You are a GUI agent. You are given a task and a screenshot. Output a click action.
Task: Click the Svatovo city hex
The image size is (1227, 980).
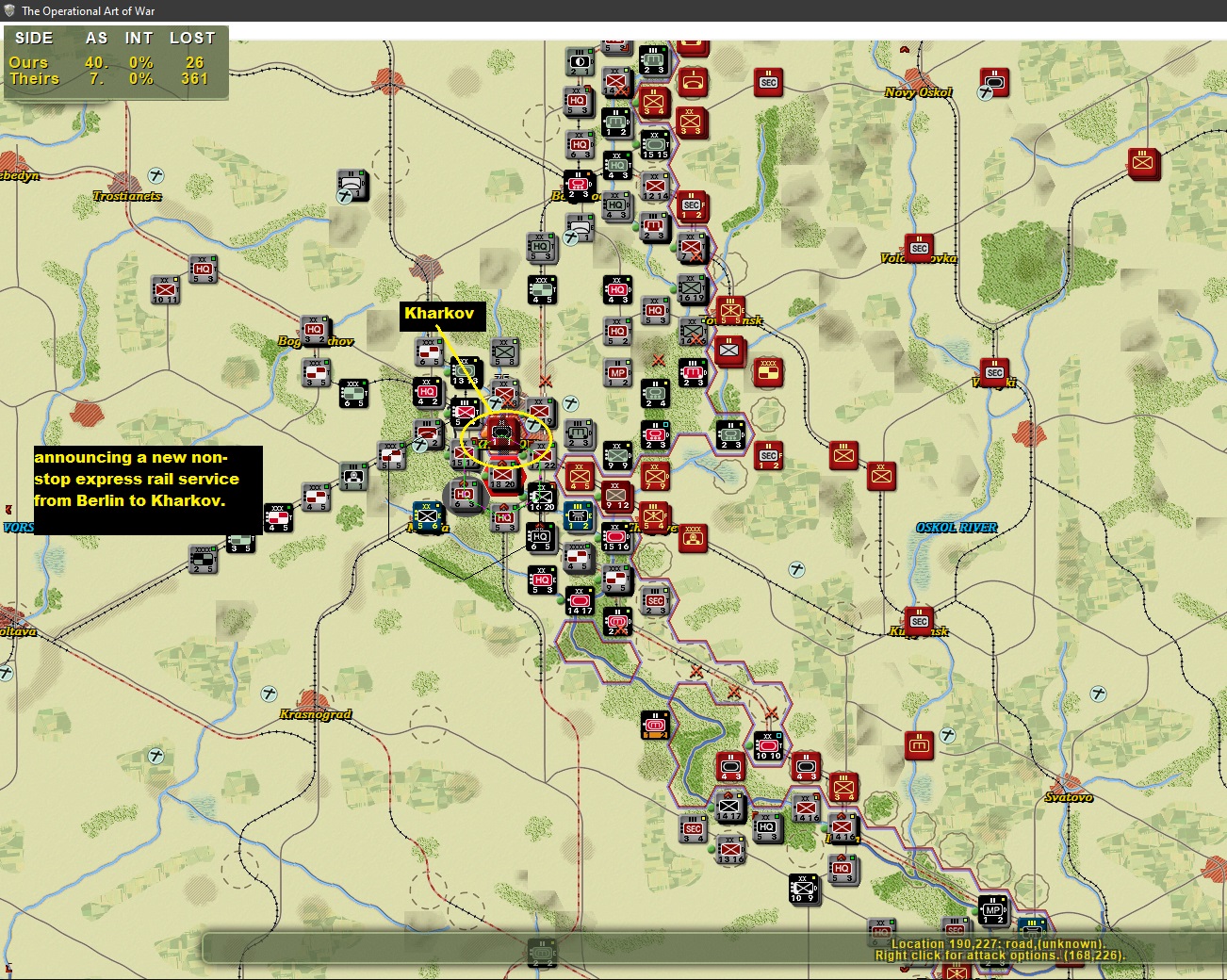(x=1068, y=784)
